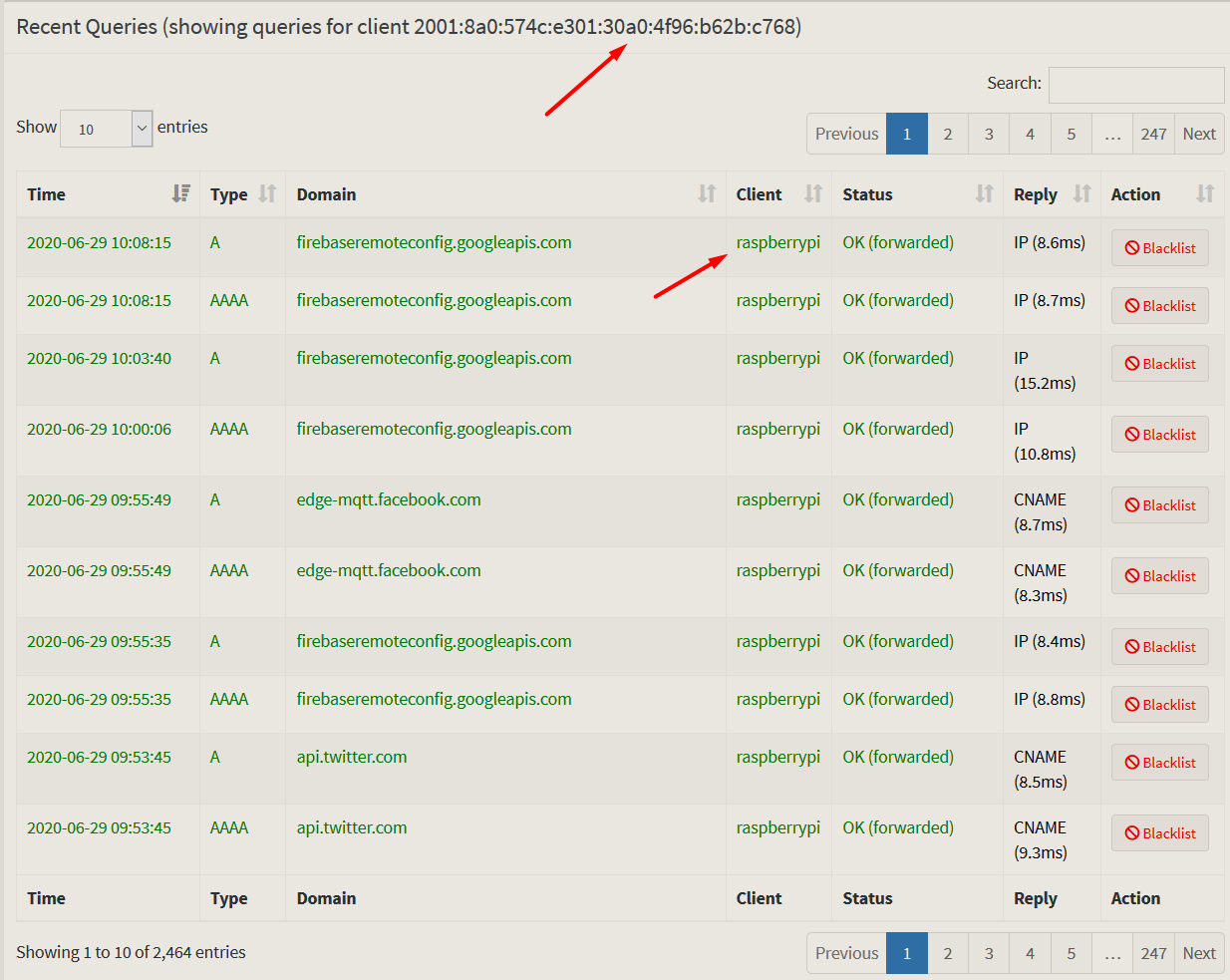Sort by Reply column sort icon

click(x=1082, y=193)
